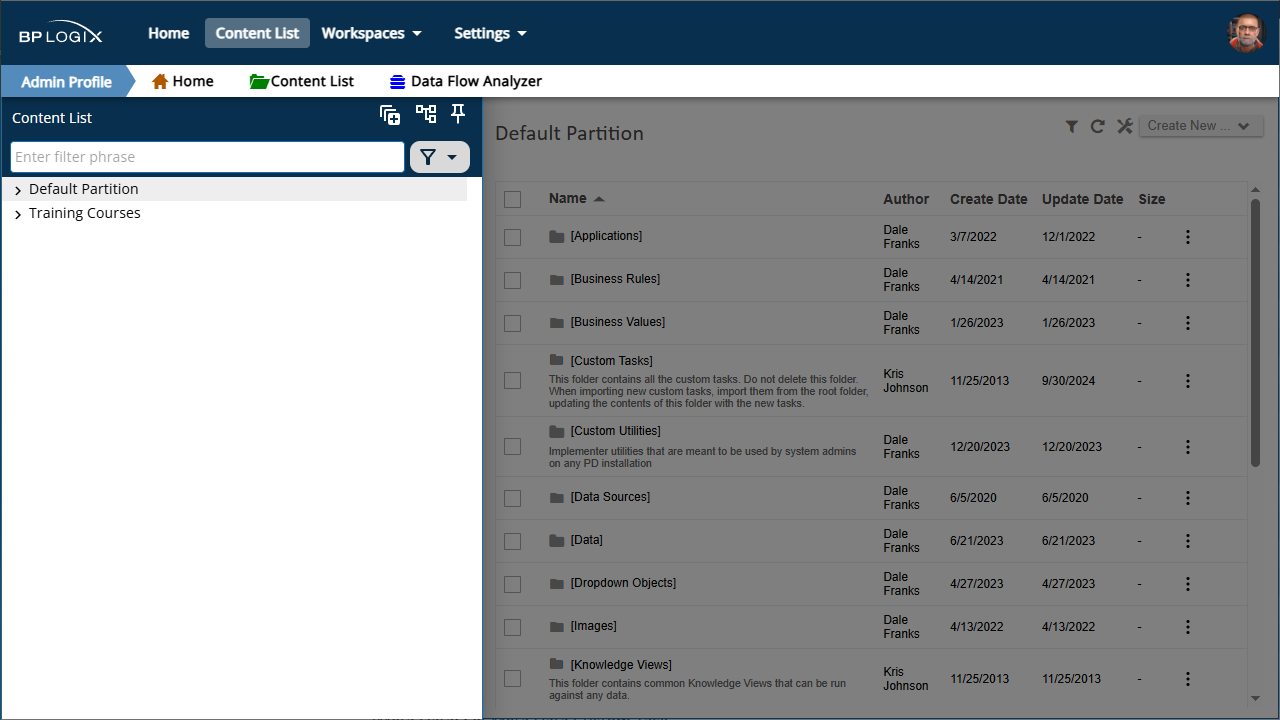1280x720 pixels.
Task: Open the [Custom Tasks] folder link
Action: pyautogui.click(x=611, y=361)
